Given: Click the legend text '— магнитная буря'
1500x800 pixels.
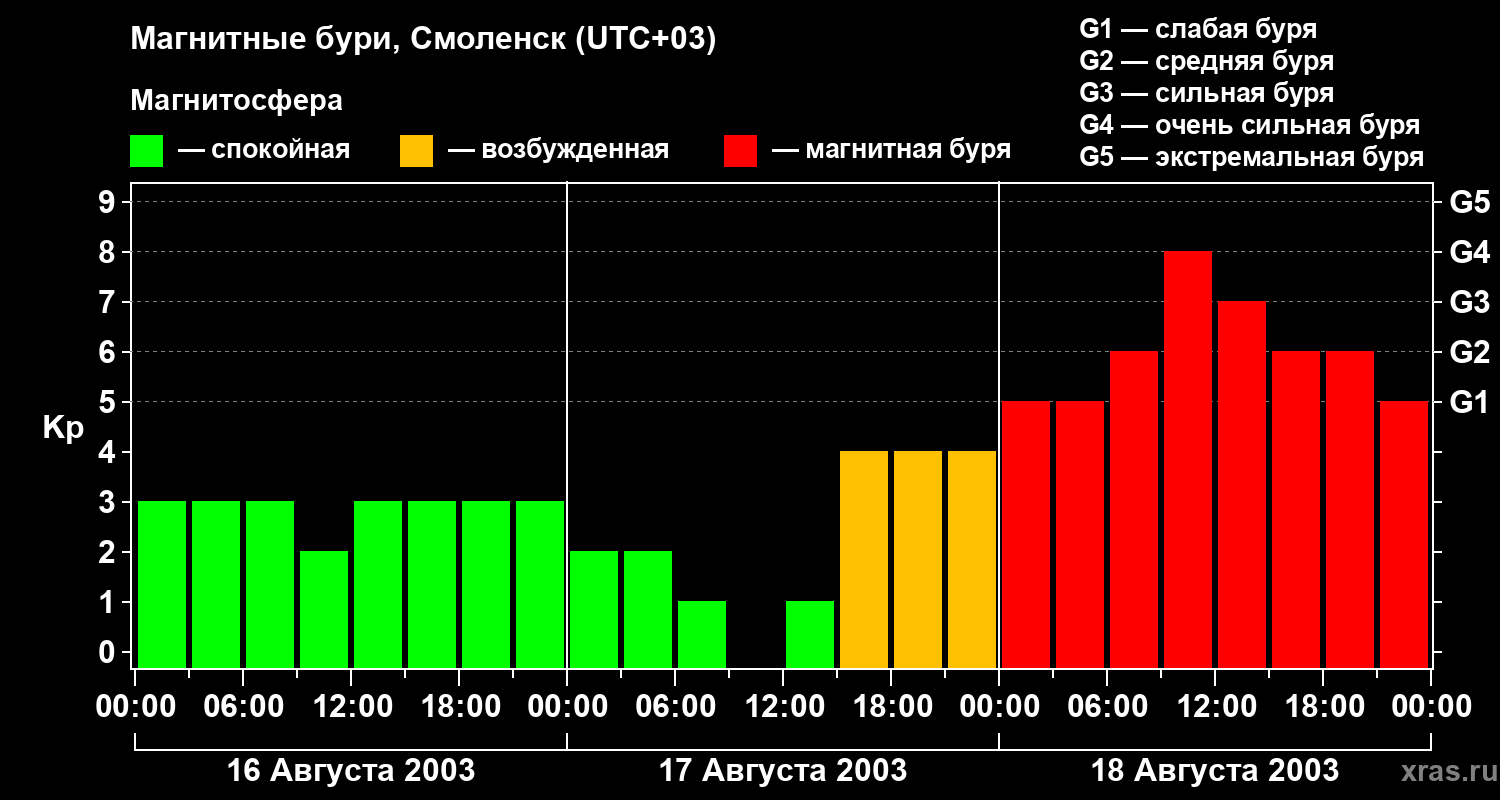Looking at the screenshot, I should (x=891, y=151).
